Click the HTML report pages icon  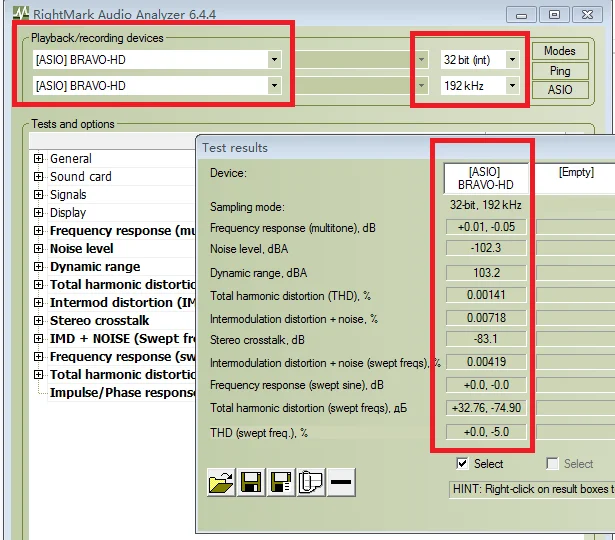tap(310, 484)
